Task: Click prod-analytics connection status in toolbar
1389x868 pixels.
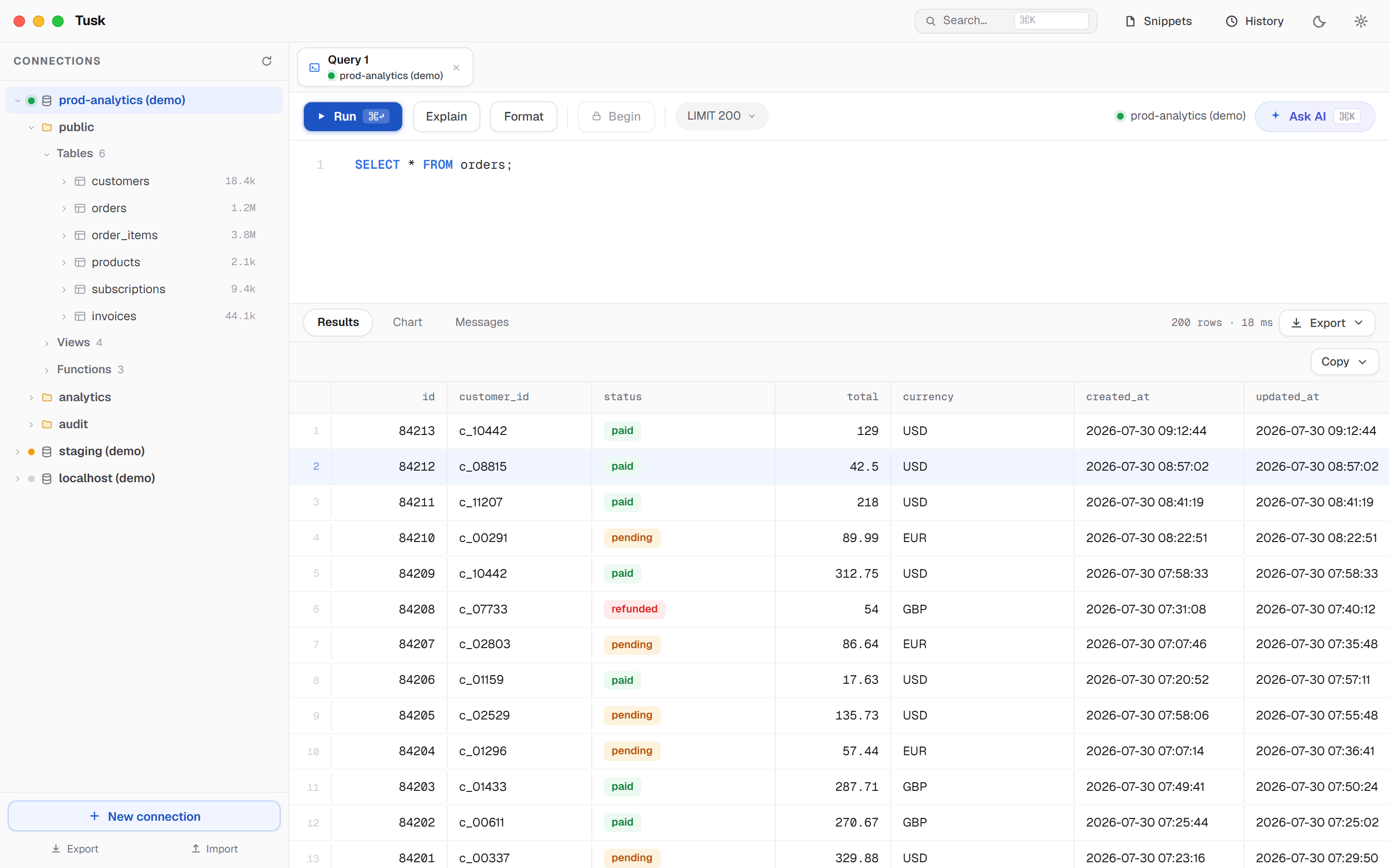Action: pos(1180,116)
